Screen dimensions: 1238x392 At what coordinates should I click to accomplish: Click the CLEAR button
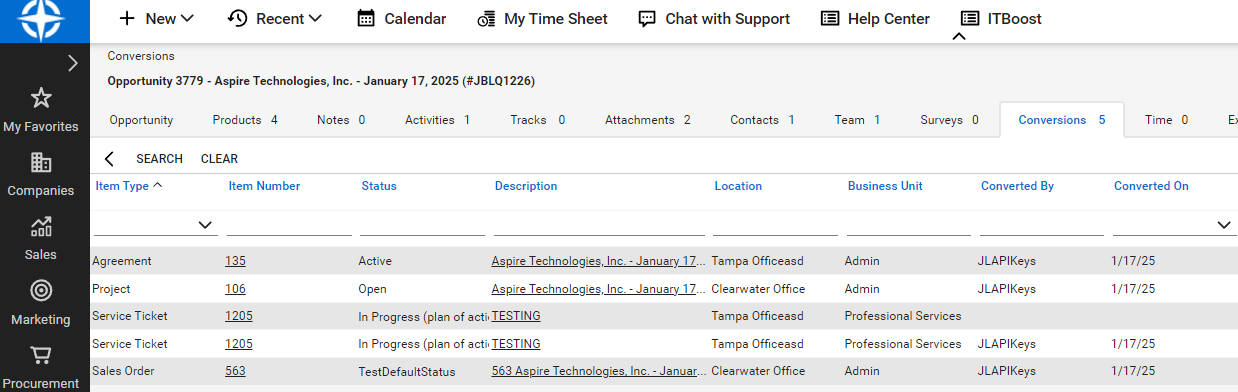pyautogui.click(x=219, y=159)
